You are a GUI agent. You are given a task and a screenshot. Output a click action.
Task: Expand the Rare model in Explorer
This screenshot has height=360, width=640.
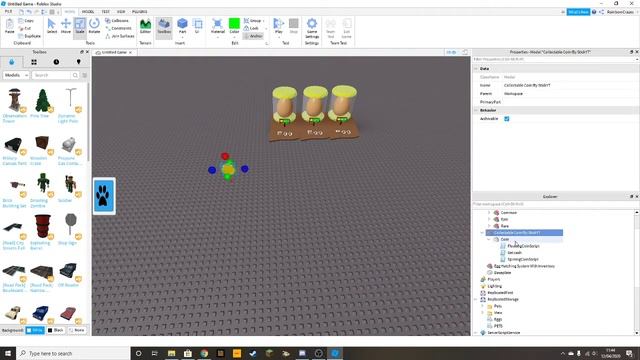tap(489, 226)
